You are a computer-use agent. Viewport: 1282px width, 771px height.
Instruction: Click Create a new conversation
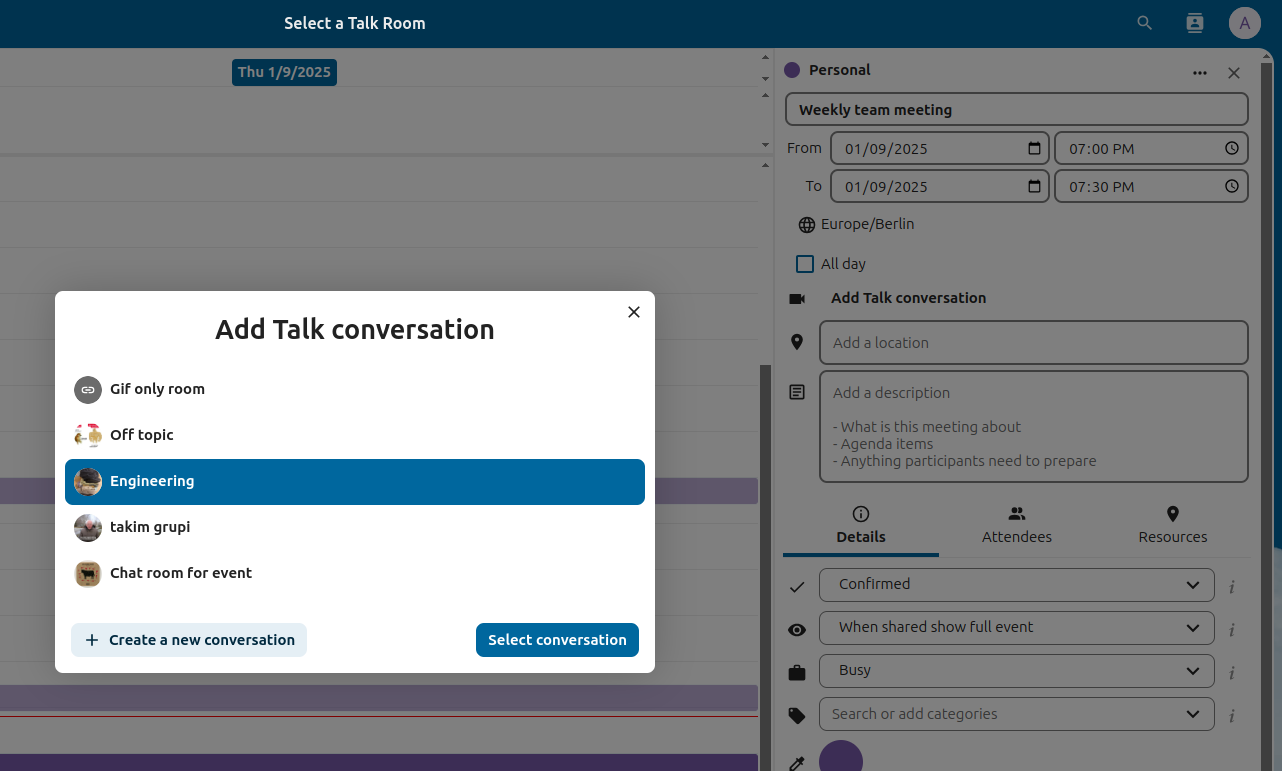pos(188,639)
